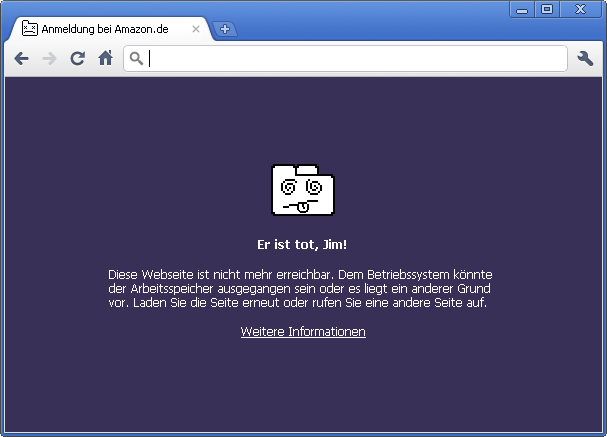Minimize the browser window
The height and width of the screenshot is (437, 607).
click(522, 9)
